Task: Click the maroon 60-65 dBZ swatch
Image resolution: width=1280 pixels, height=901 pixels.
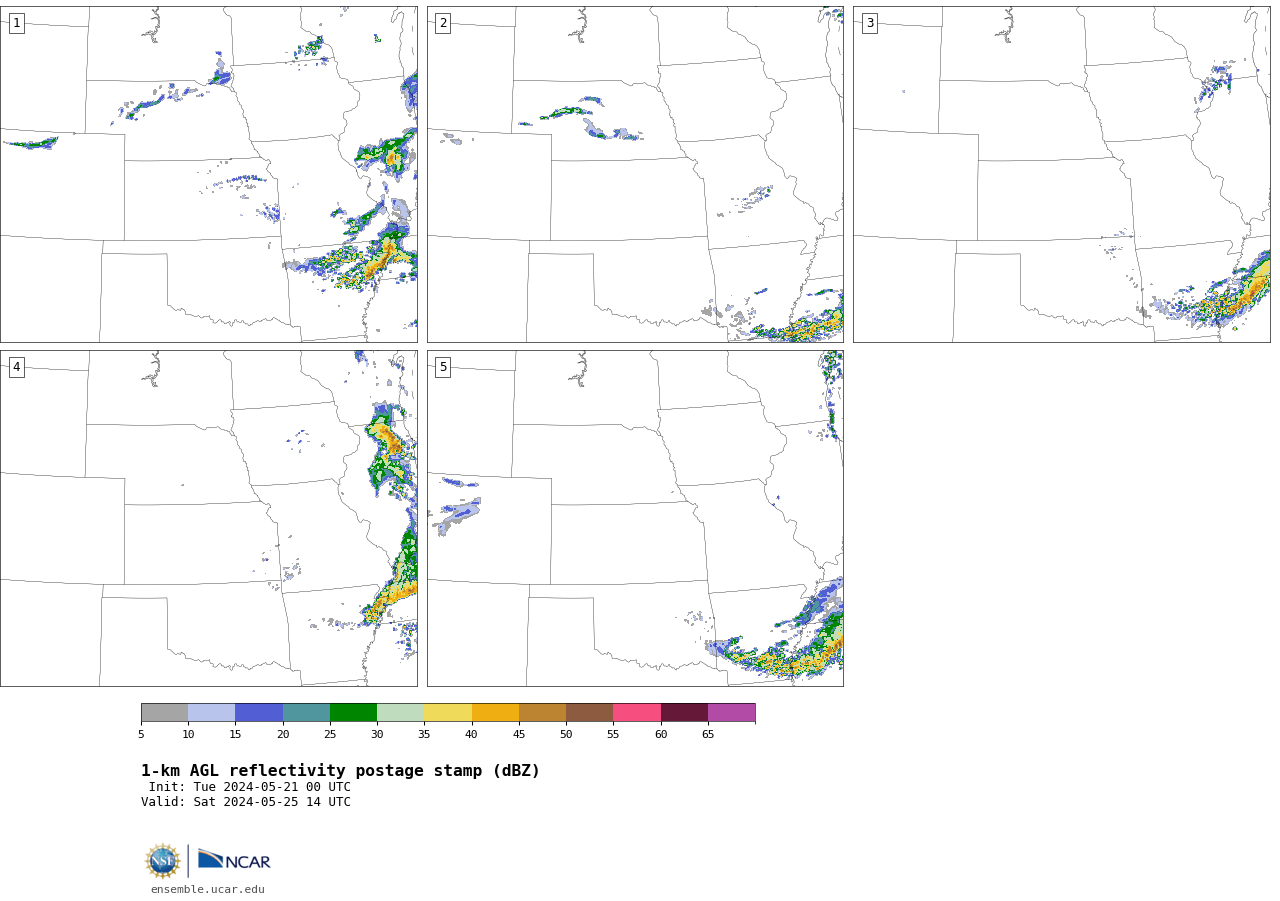Action: coord(684,713)
